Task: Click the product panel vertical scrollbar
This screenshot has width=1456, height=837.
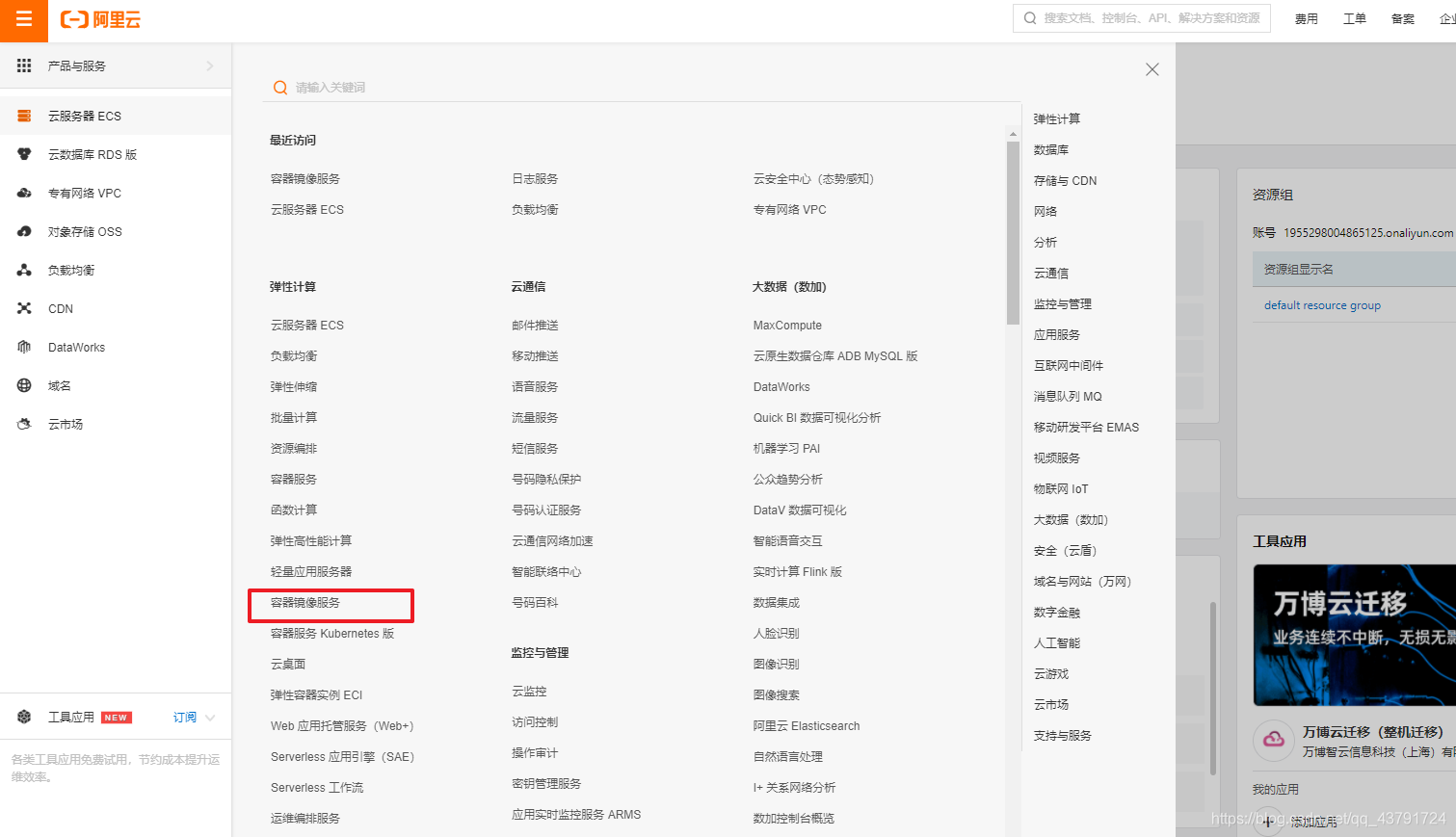Action: point(1013,234)
